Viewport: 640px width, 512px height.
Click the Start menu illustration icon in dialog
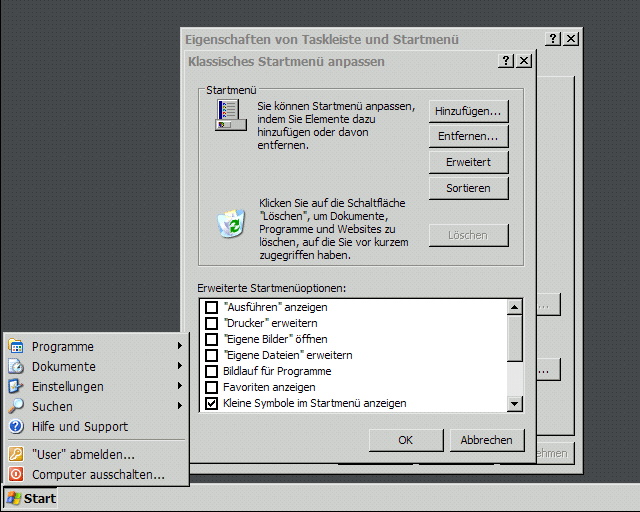(x=231, y=115)
